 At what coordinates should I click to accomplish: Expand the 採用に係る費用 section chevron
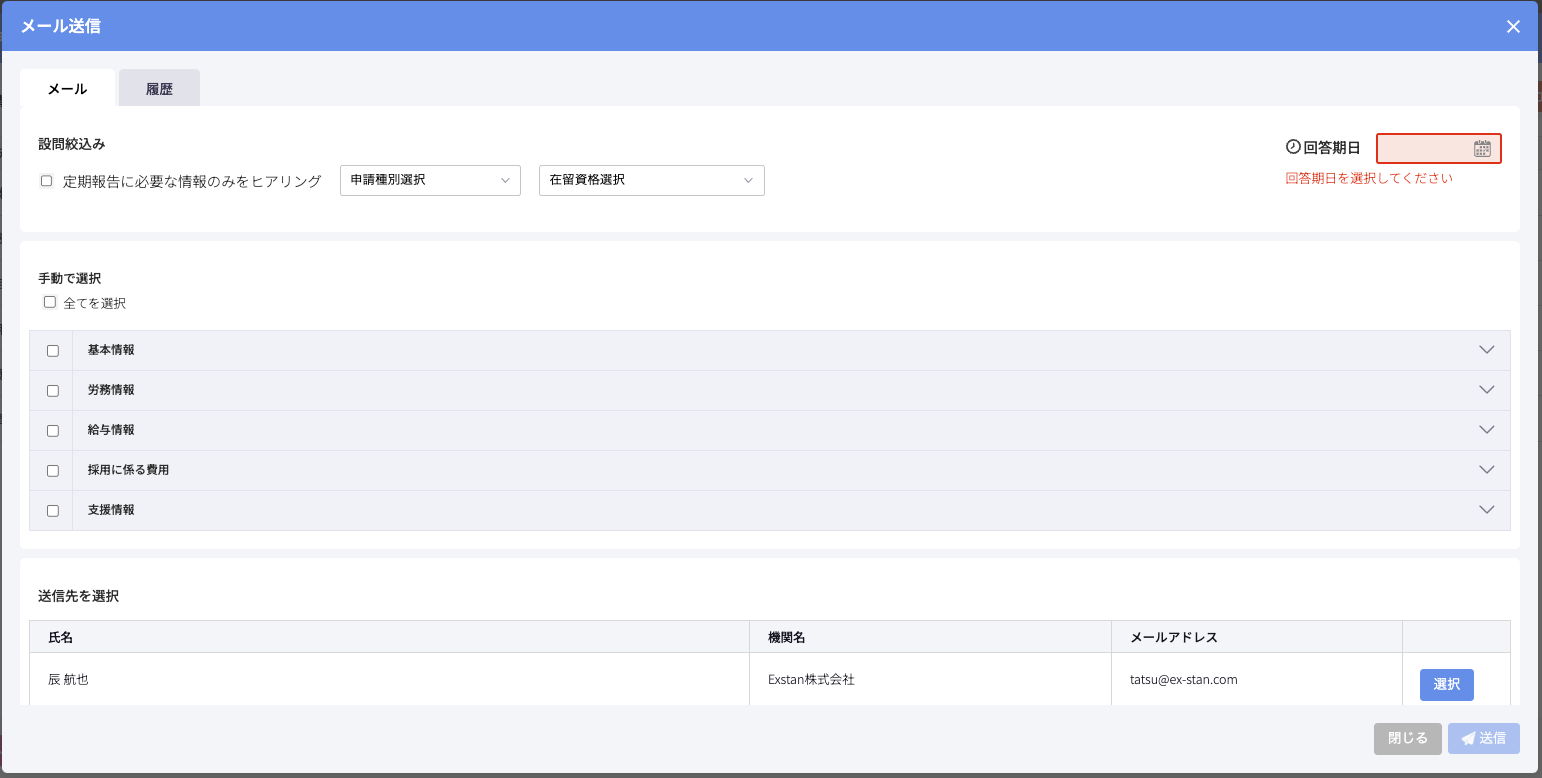(x=1486, y=470)
